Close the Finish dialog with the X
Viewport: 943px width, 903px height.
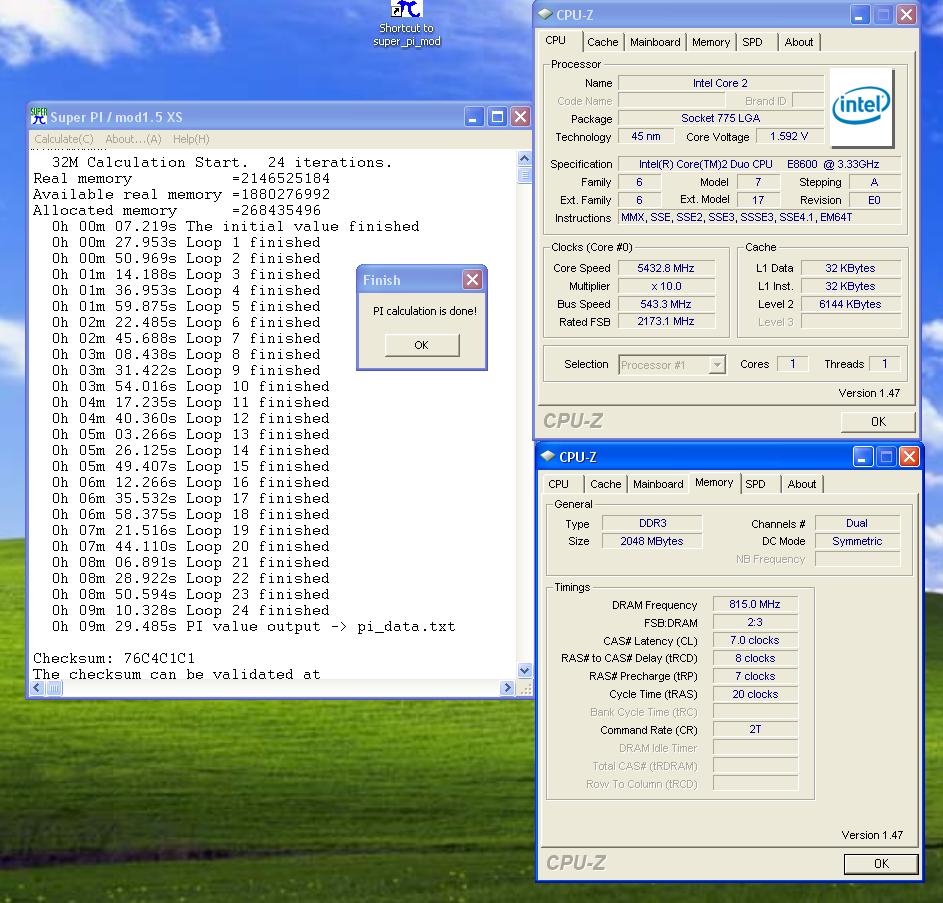472,280
